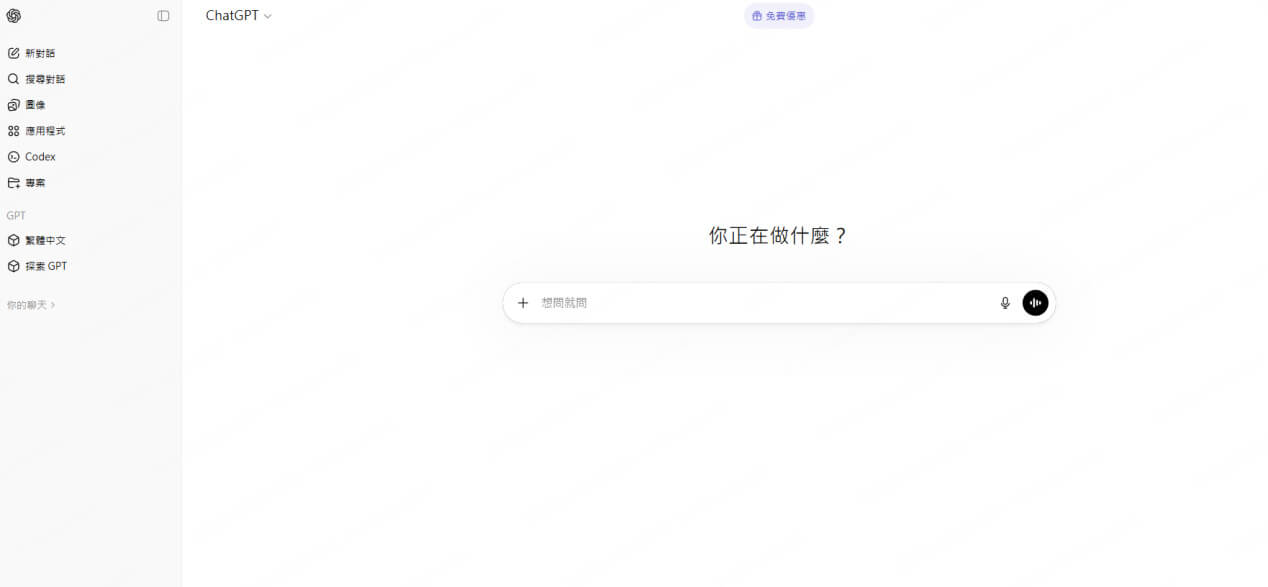The height and width of the screenshot is (587, 1268).
Task: Enable voice input via the mic control
Action: coord(1004,302)
